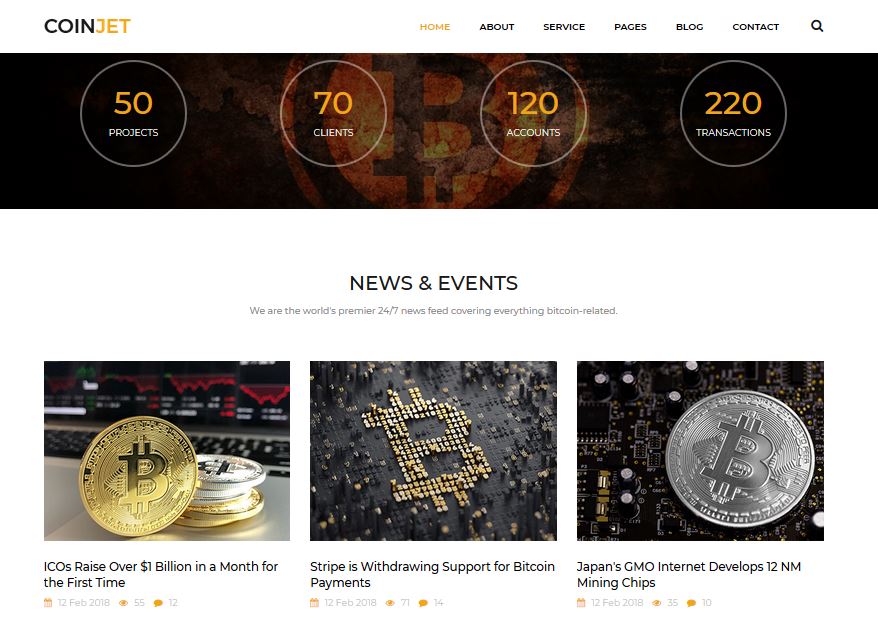Open 'Stripe is Withdrawing Support' article link
The width and height of the screenshot is (878, 623).
point(432,574)
